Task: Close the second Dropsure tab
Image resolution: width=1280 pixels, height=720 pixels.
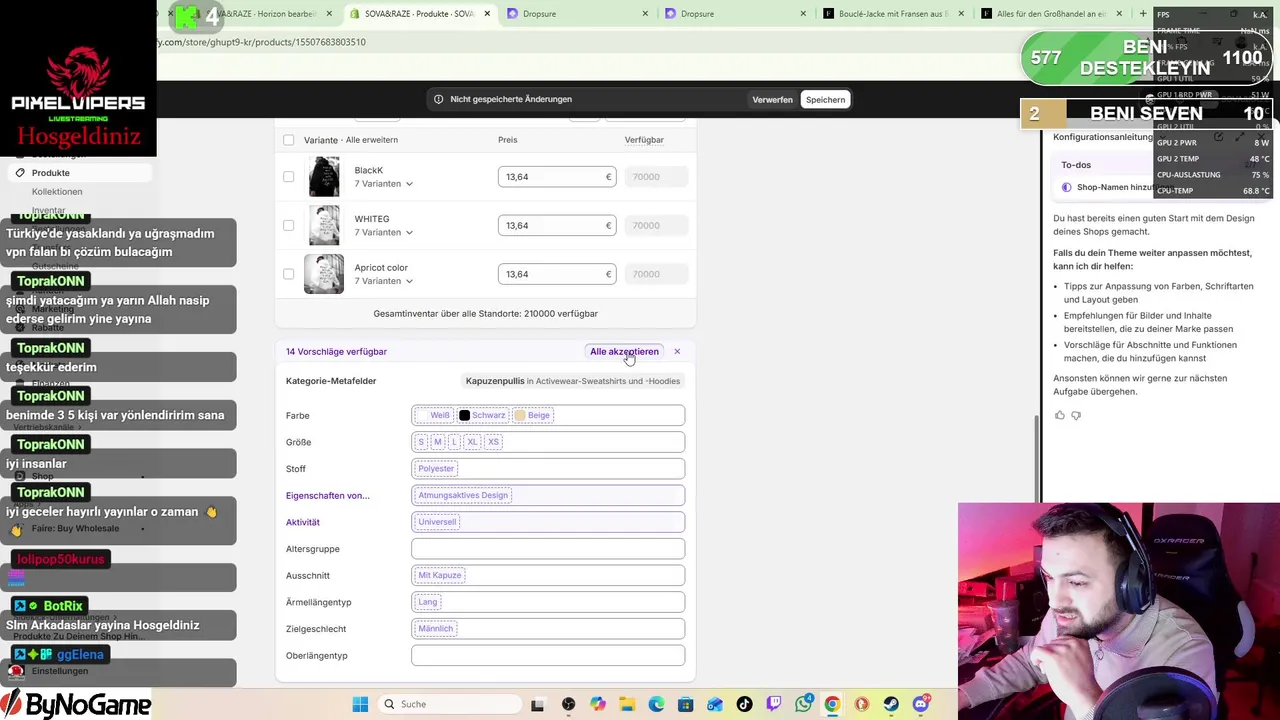Action: [x=803, y=14]
